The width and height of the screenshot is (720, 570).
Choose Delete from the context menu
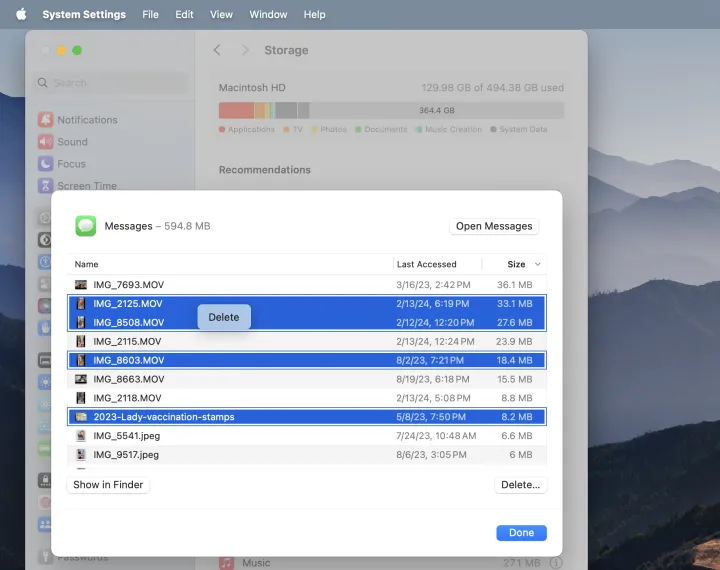pyautogui.click(x=224, y=317)
